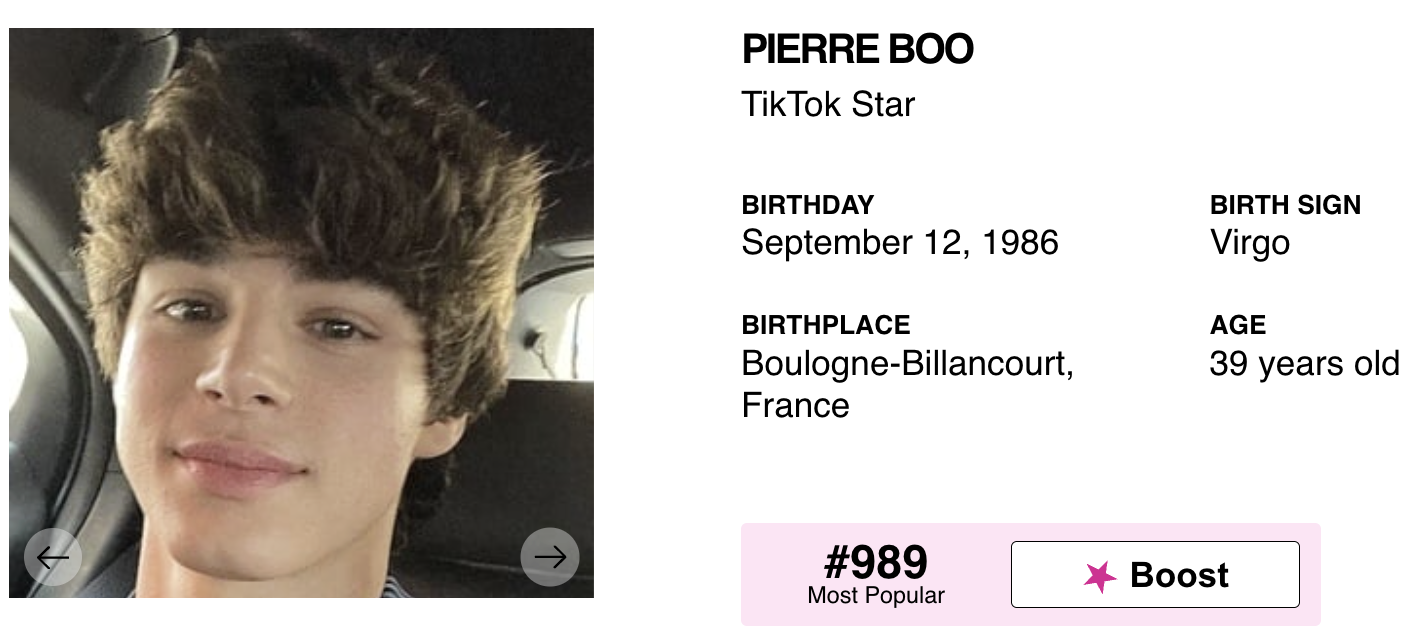This screenshot has height=644, width=1414.
Task: Click the PIERRE BOO name heading
Action: click(857, 49)
